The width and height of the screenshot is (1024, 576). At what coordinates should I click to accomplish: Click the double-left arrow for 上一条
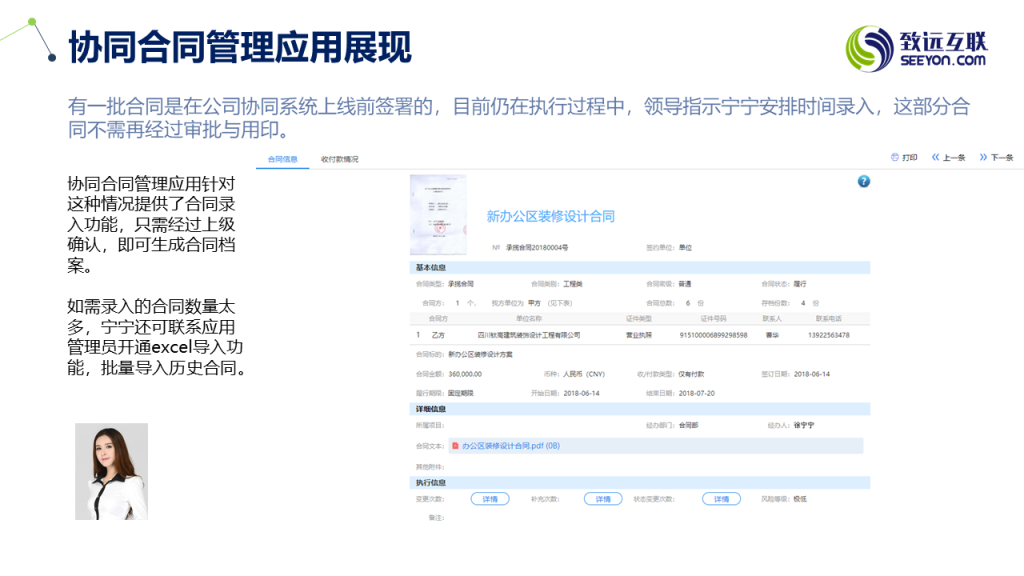click(x=936, y=157)
